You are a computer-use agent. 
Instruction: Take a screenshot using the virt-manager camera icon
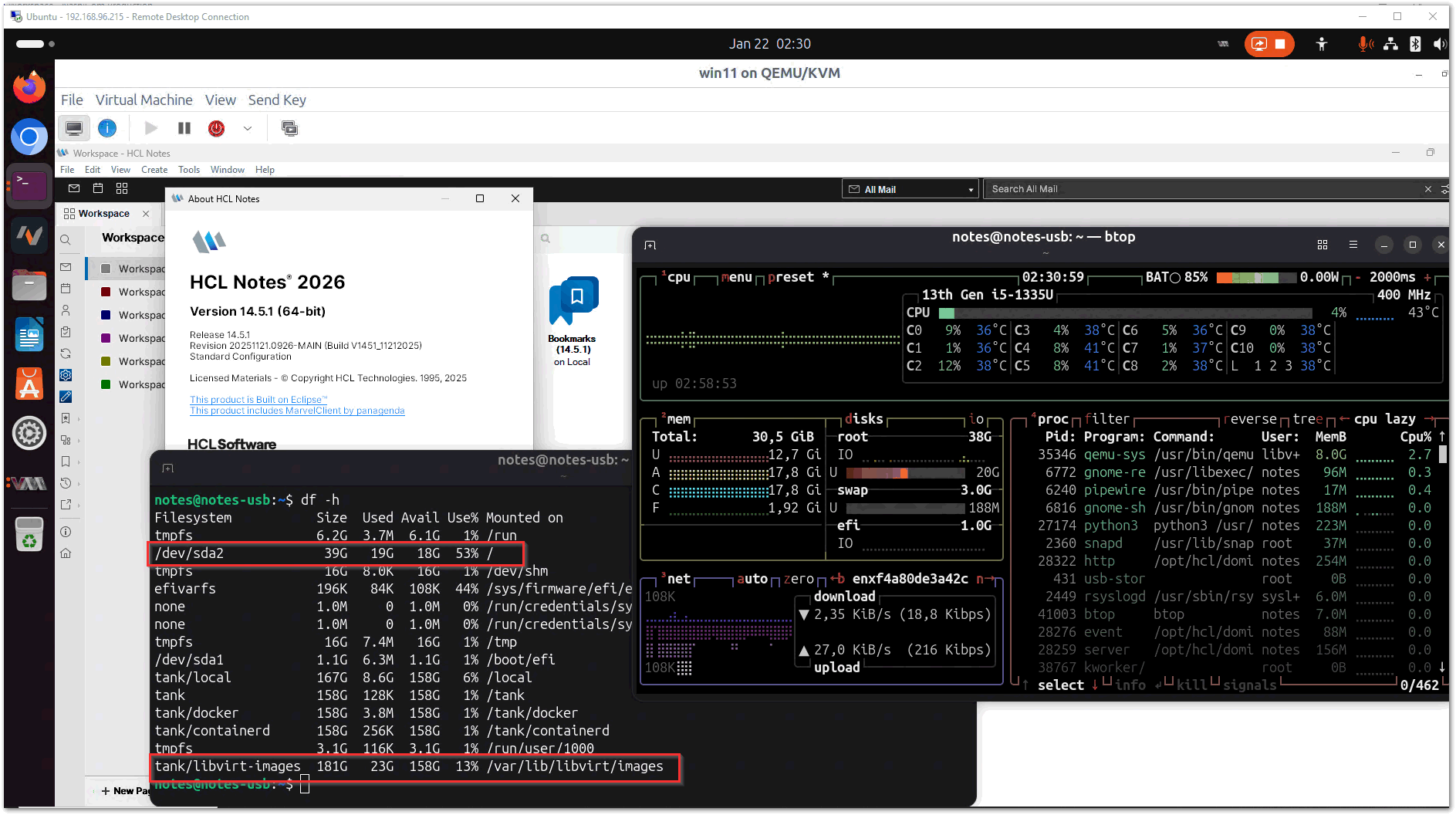pos(290,128)
